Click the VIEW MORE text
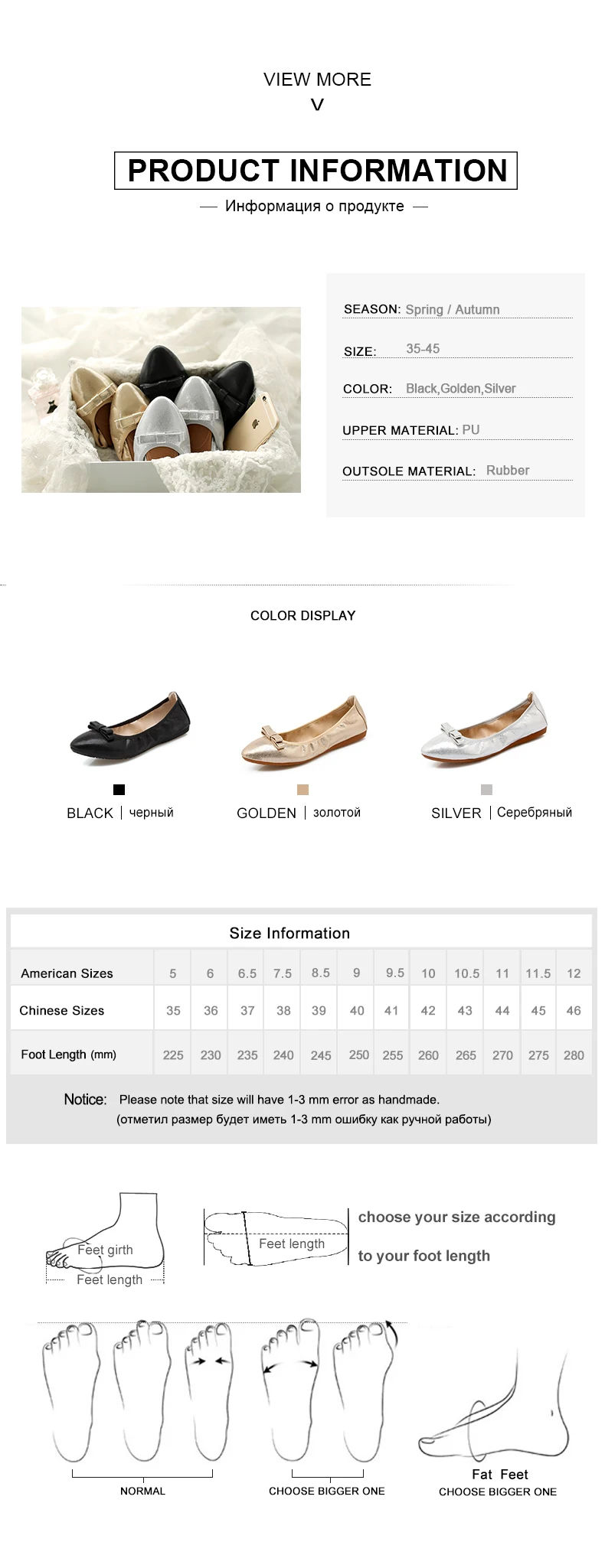The width and height of the screenshot is (605, 1568). [x=317, y=80]
